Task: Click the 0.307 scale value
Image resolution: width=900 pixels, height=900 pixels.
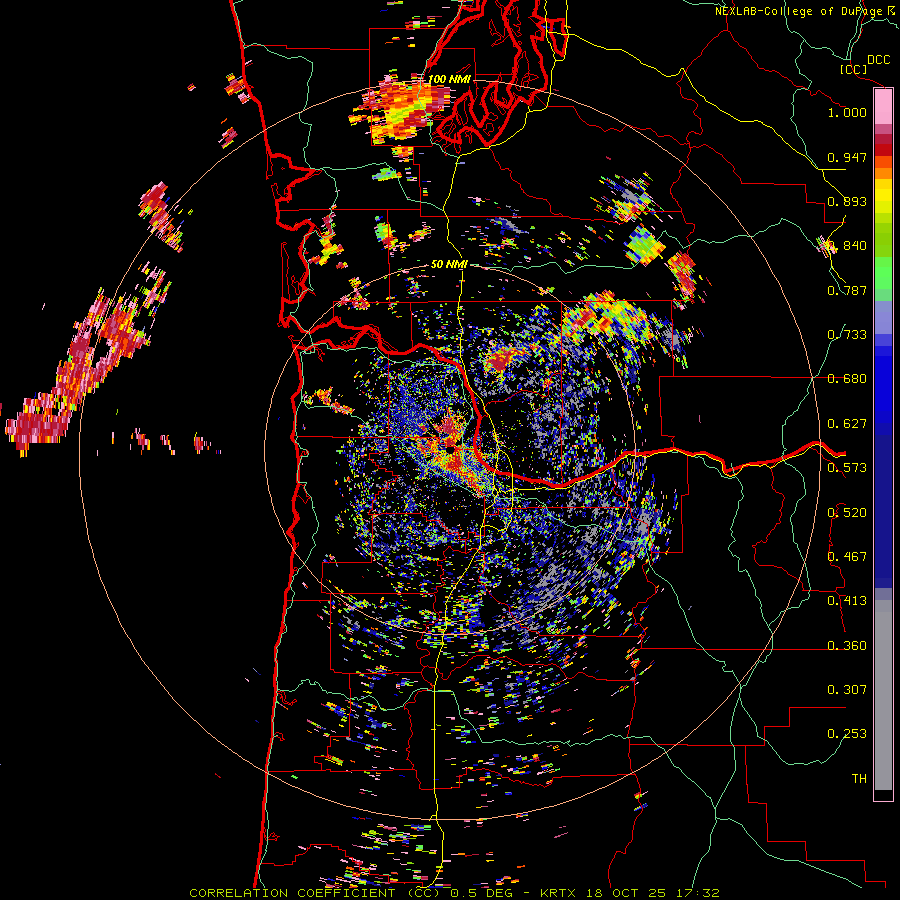Action: tap(847, 690)
